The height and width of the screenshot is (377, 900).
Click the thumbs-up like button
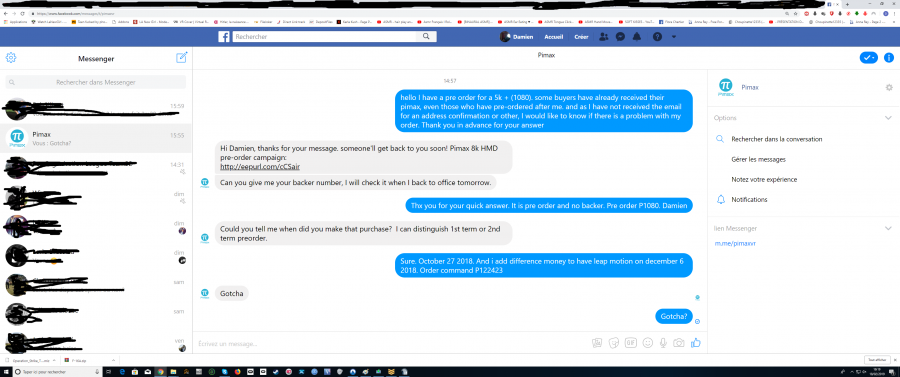(x=696, y=343)
